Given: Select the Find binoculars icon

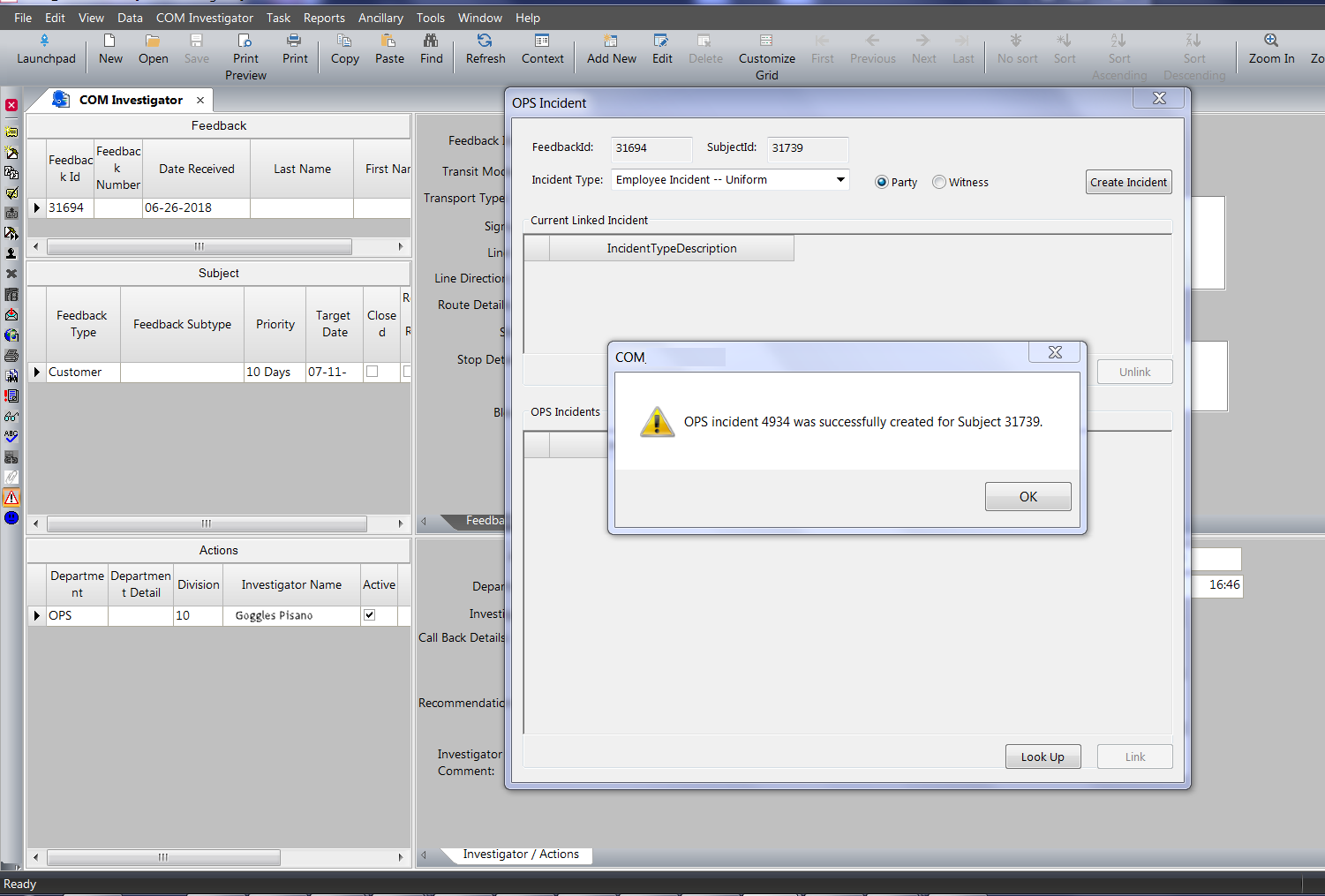Looking at the screenshot, I should [431, 49].
